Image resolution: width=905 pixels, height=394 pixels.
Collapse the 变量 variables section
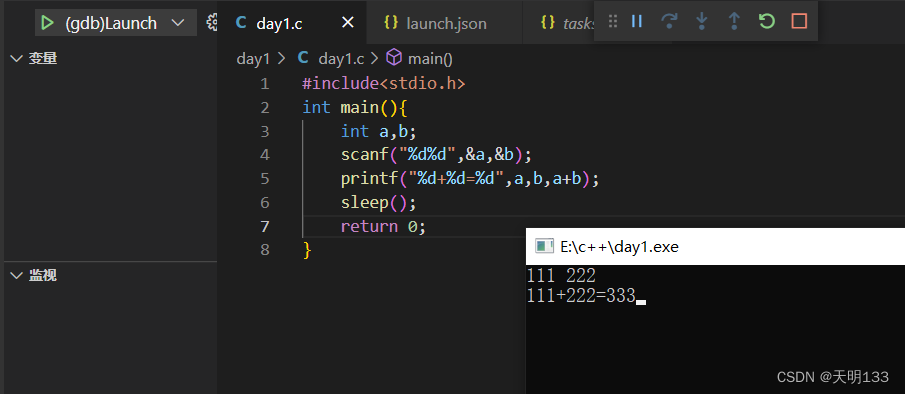[x=34, y=58]
